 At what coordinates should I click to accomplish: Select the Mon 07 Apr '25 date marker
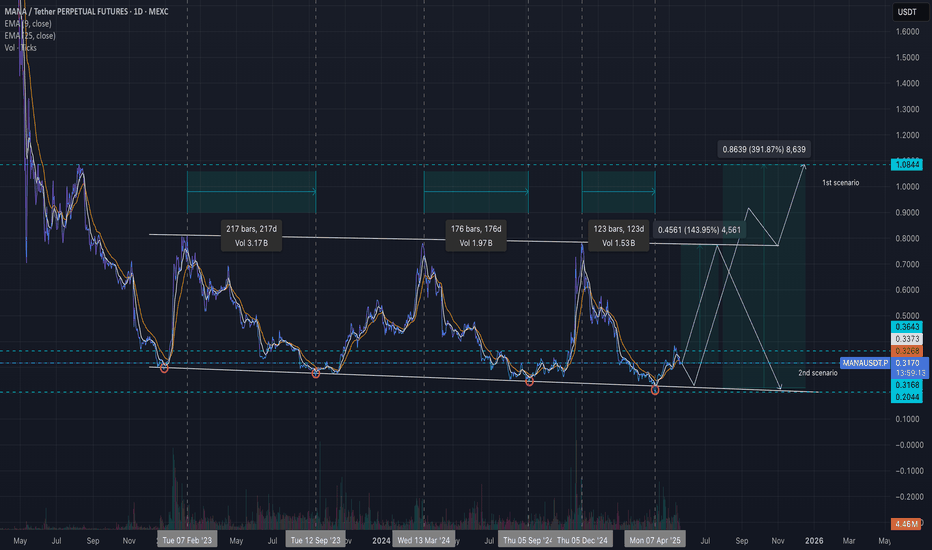[x=655, y=540]
